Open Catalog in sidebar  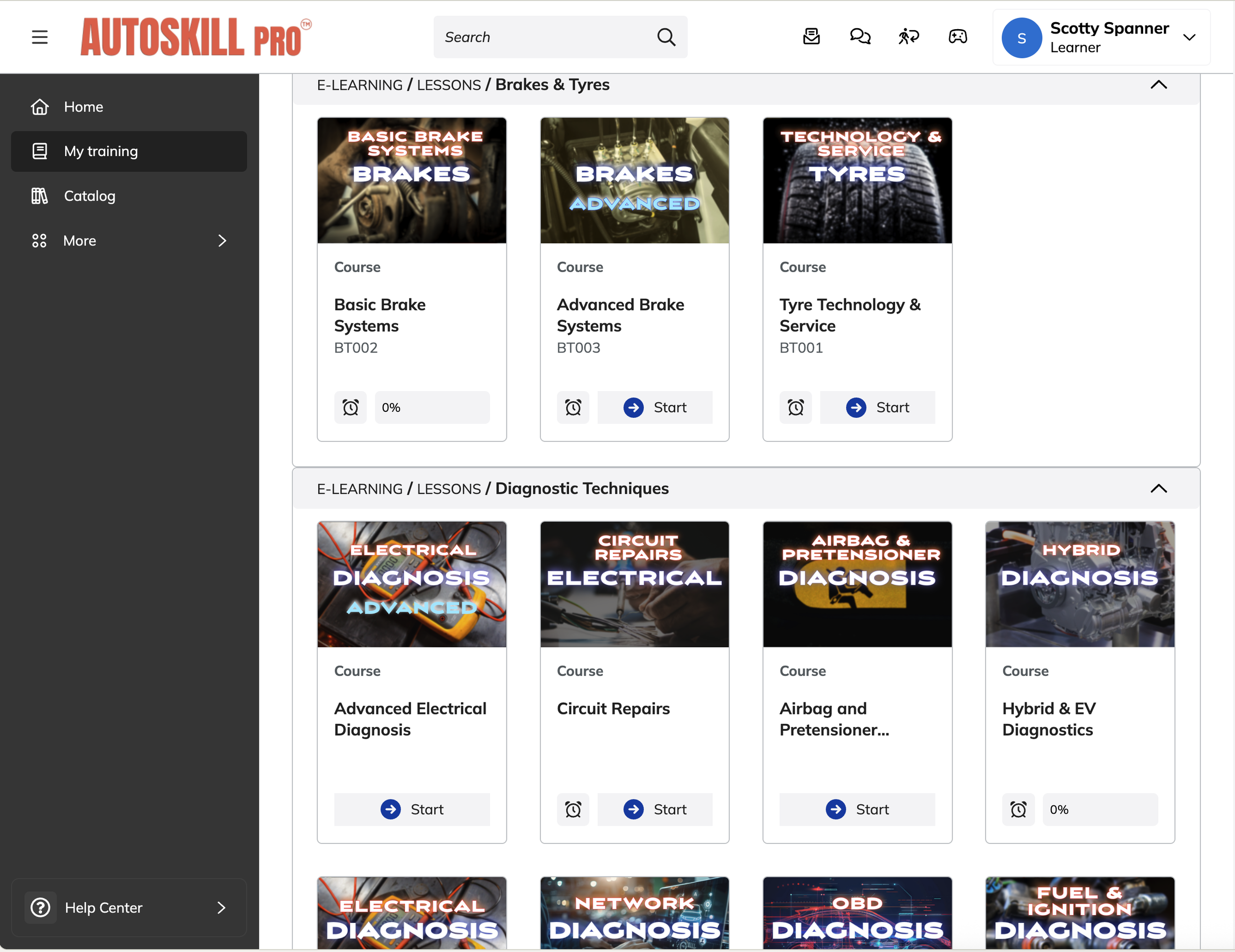[89, 196]
